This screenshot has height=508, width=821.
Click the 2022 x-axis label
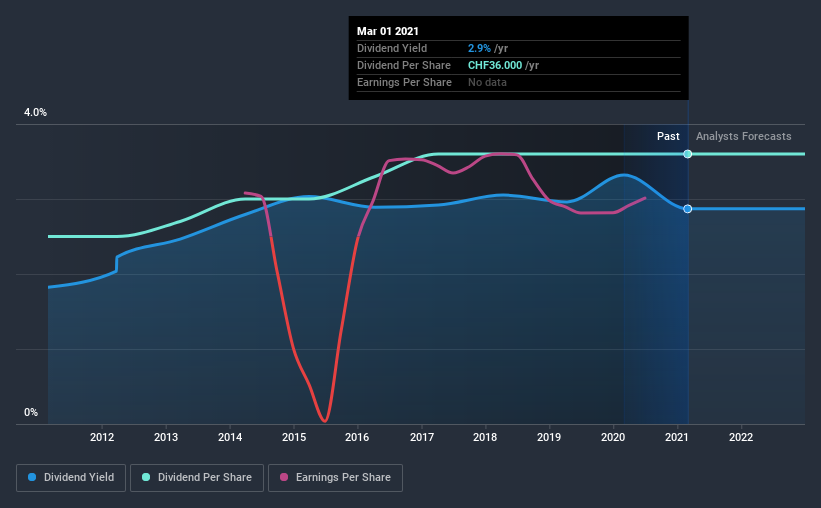pyautogui.click(x=741, y=437)
